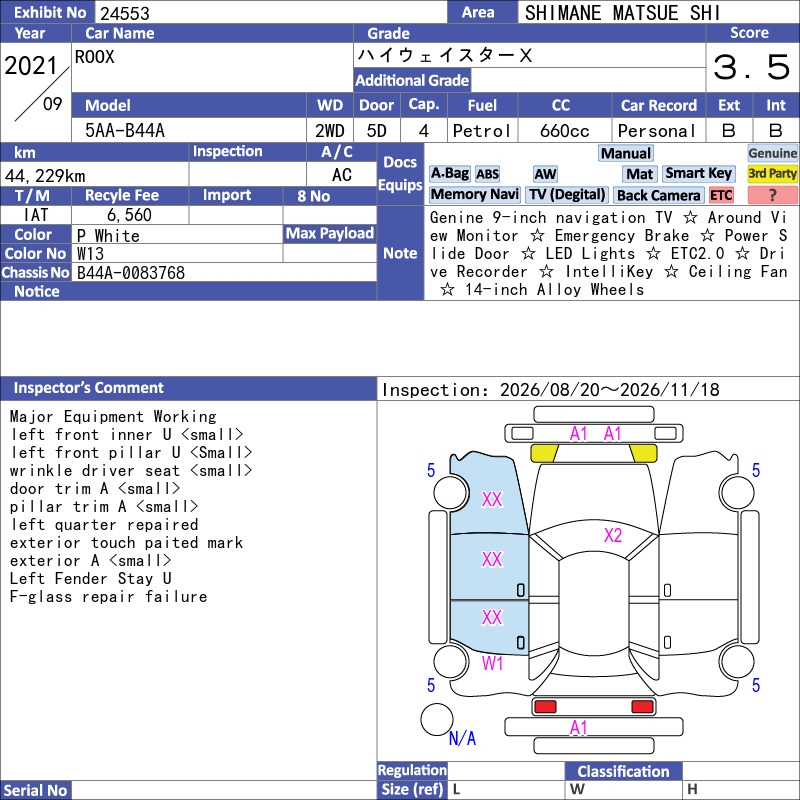This screenshot has width=800, height=800.
Task: Click the color value P White
Action: [108, 235]
